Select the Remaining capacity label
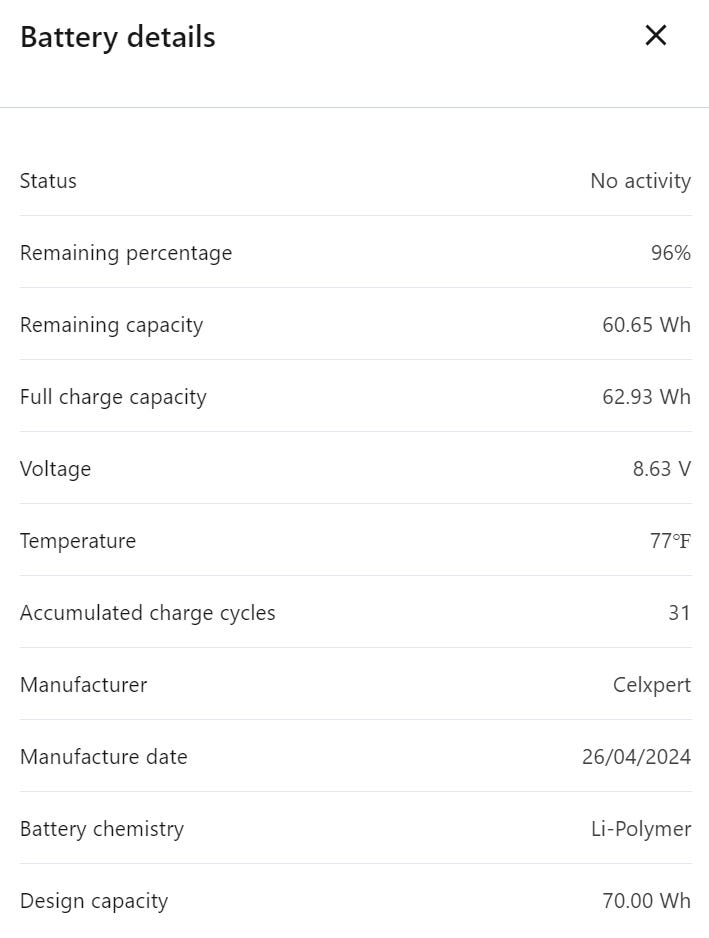This screenshot has width=709, height=938. [x=111, y=325]
